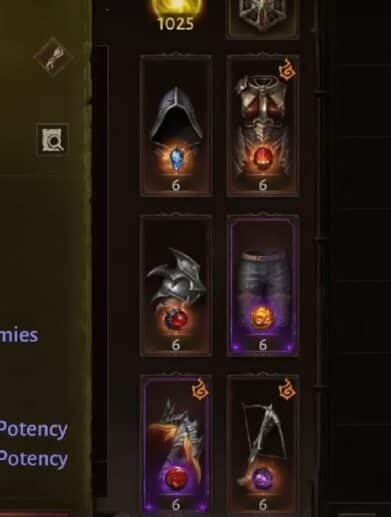The height and width of the screenshot is (517, 391).
Task: Select the flaming gauntlet weapon slot
Action: (x=176, y=445)
